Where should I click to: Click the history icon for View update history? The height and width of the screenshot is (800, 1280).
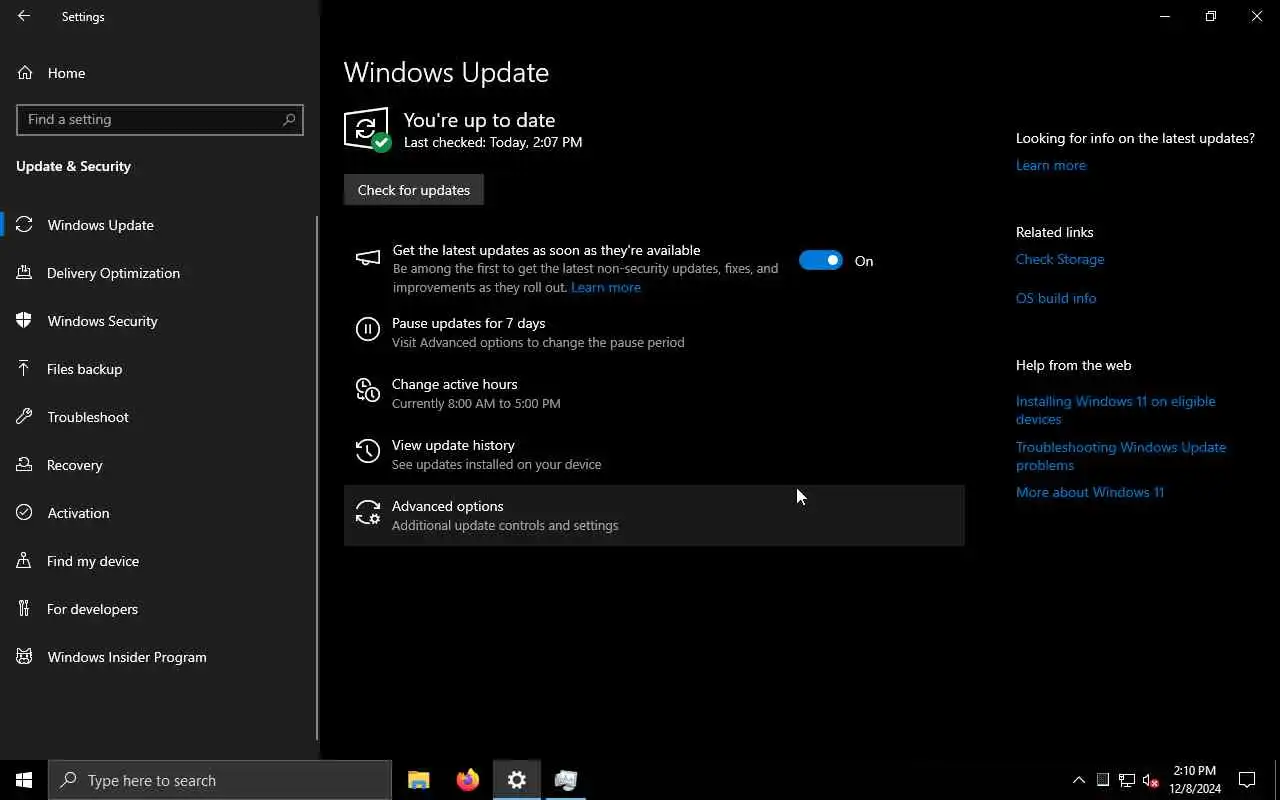(x=368, y=451)
